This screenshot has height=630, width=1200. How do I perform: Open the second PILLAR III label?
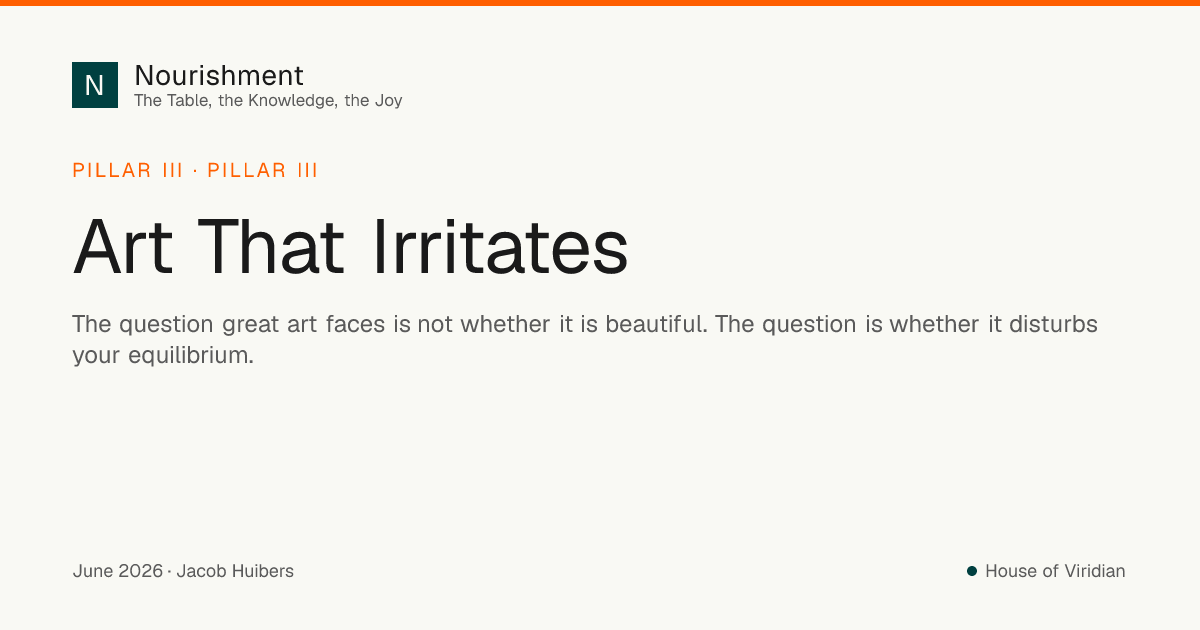point(263,170)
